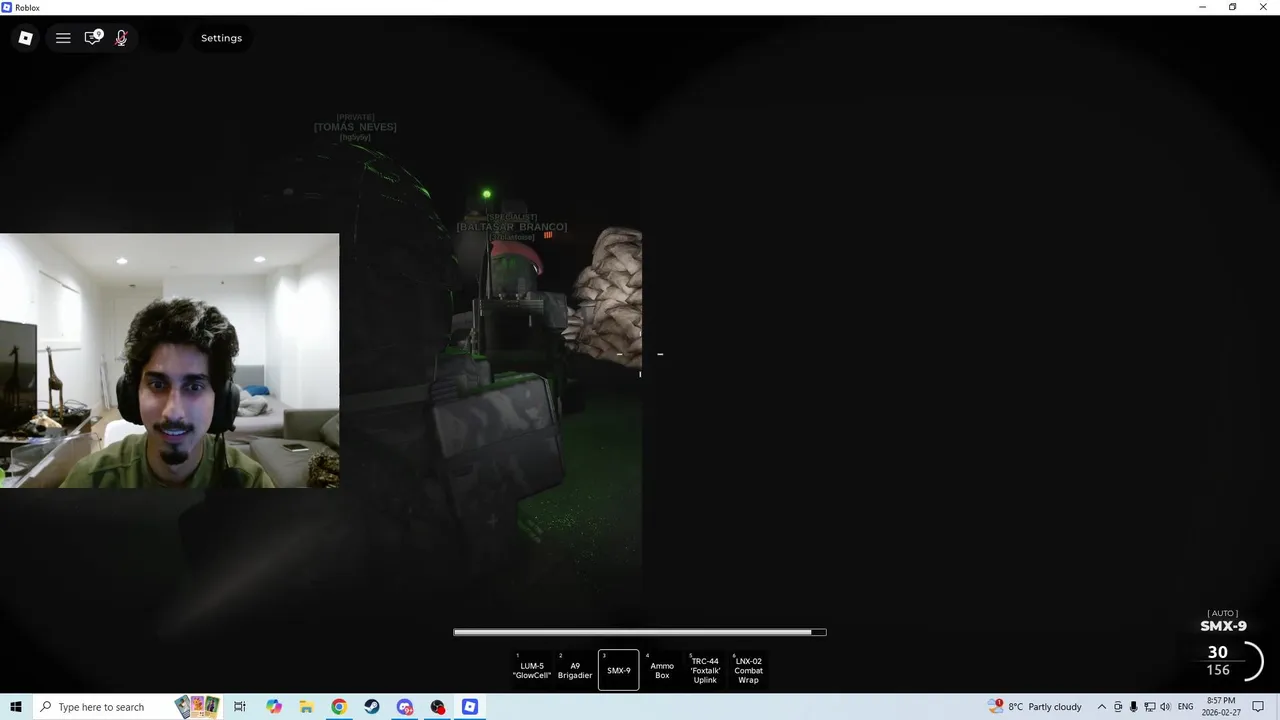Switch the ENG input language indicator
This screenshot has height=720, width=1280.
pos(1185,707)
